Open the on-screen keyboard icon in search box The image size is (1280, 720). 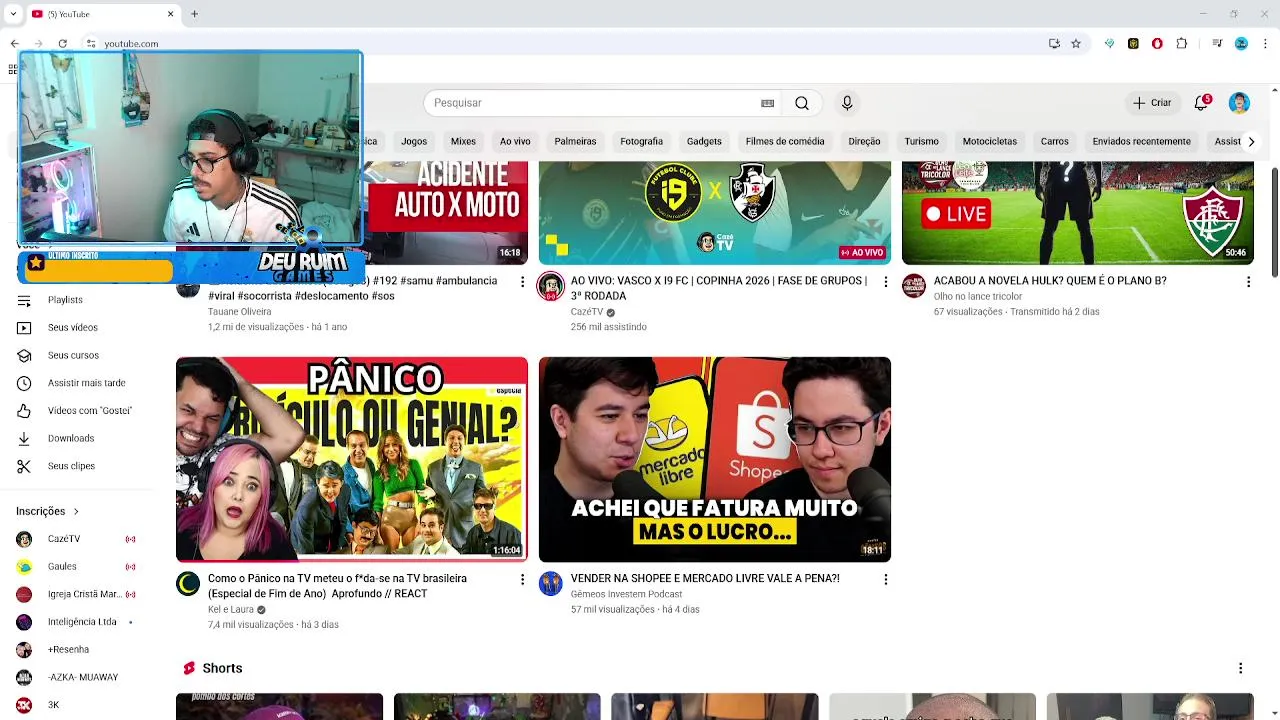click(x=767, y=103)
